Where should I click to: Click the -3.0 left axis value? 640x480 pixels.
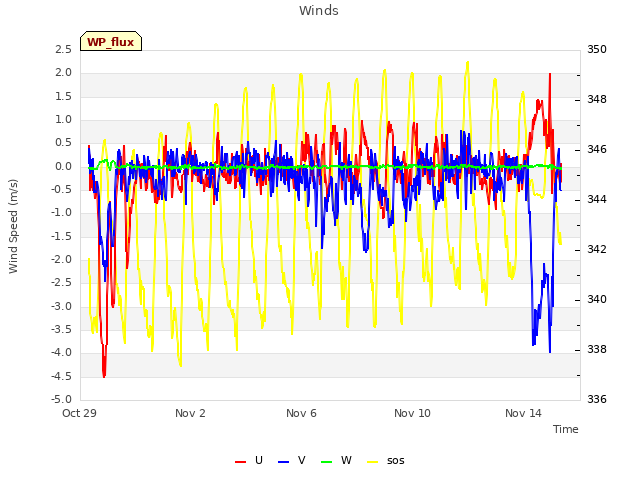[x=61, y=306]
